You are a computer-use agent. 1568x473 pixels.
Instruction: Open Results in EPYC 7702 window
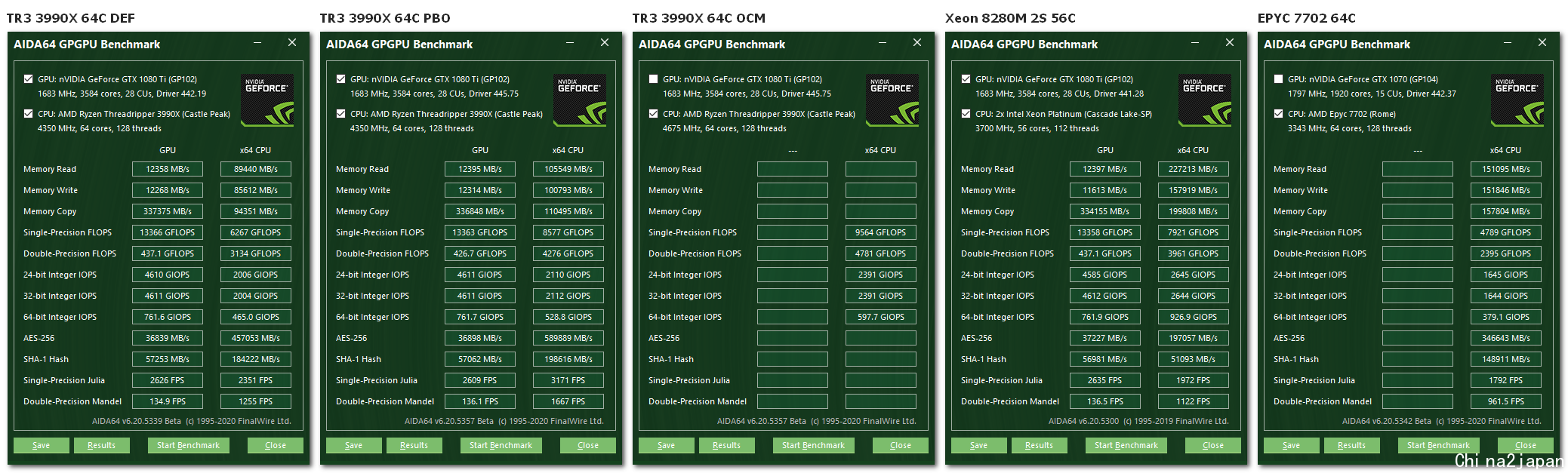pos(1352,445)
